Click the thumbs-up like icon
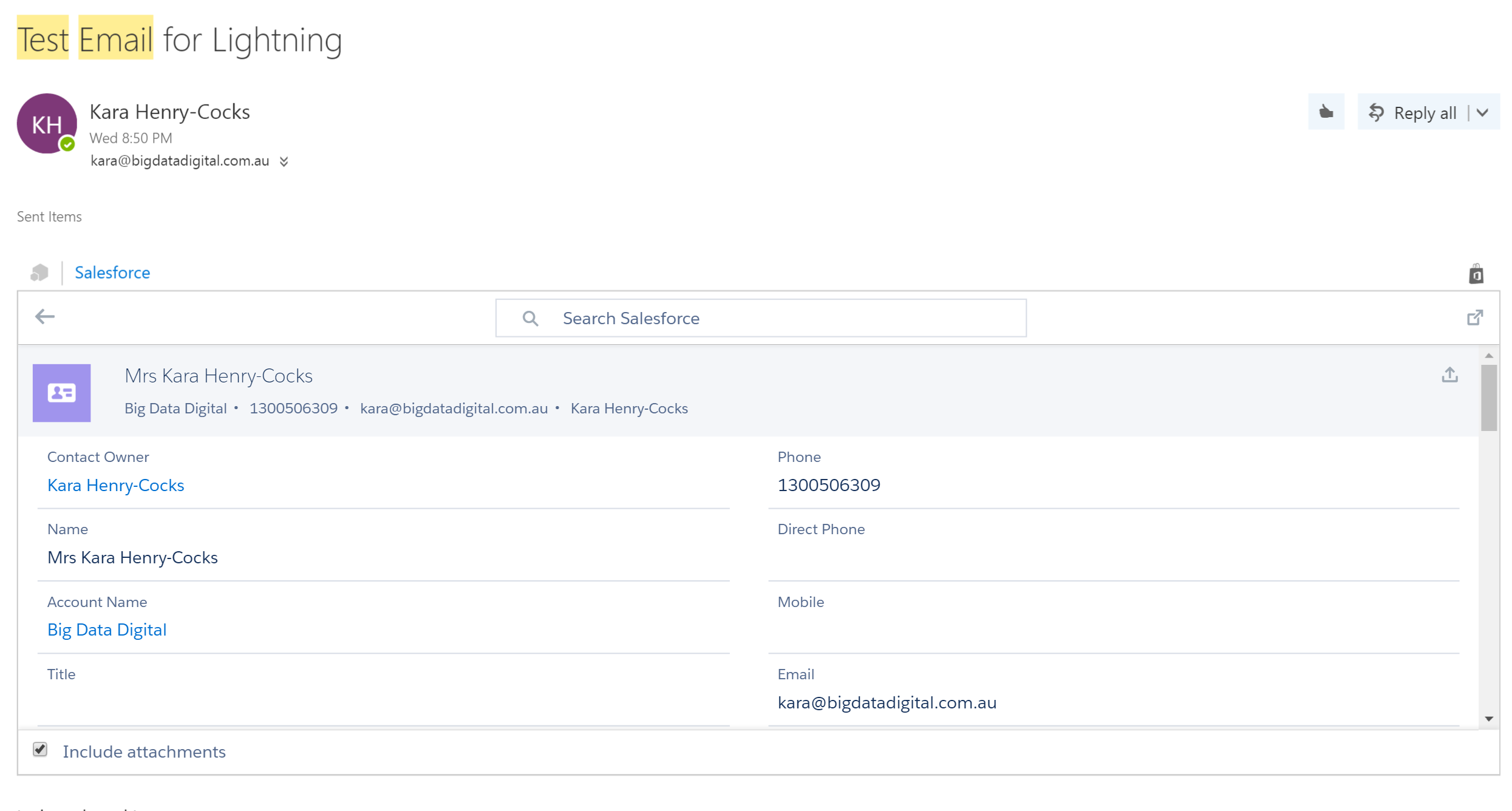Viewport: 1512px width, 811px height. [x=1326, y=112]
